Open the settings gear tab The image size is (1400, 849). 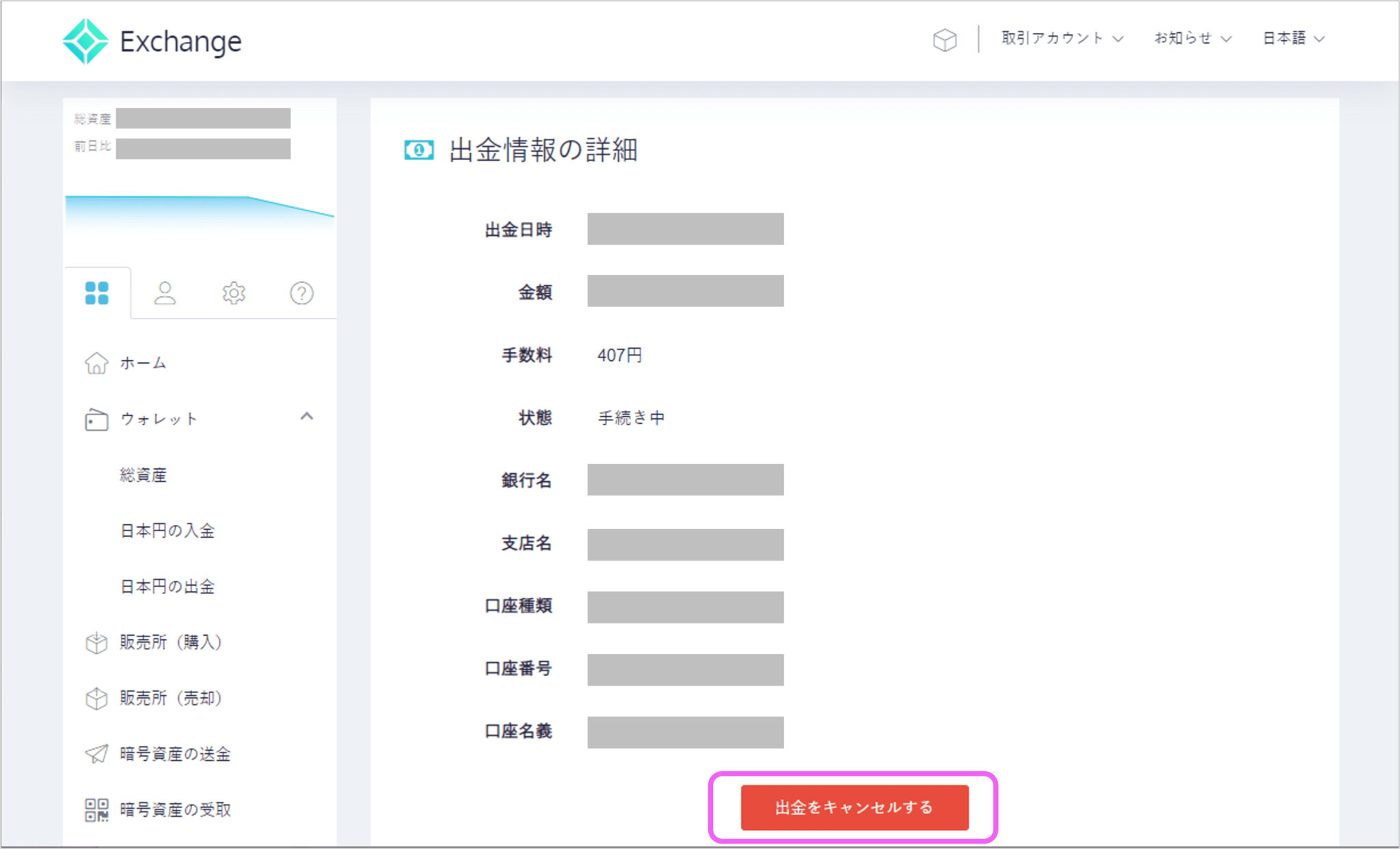click(x=234, y=293)
